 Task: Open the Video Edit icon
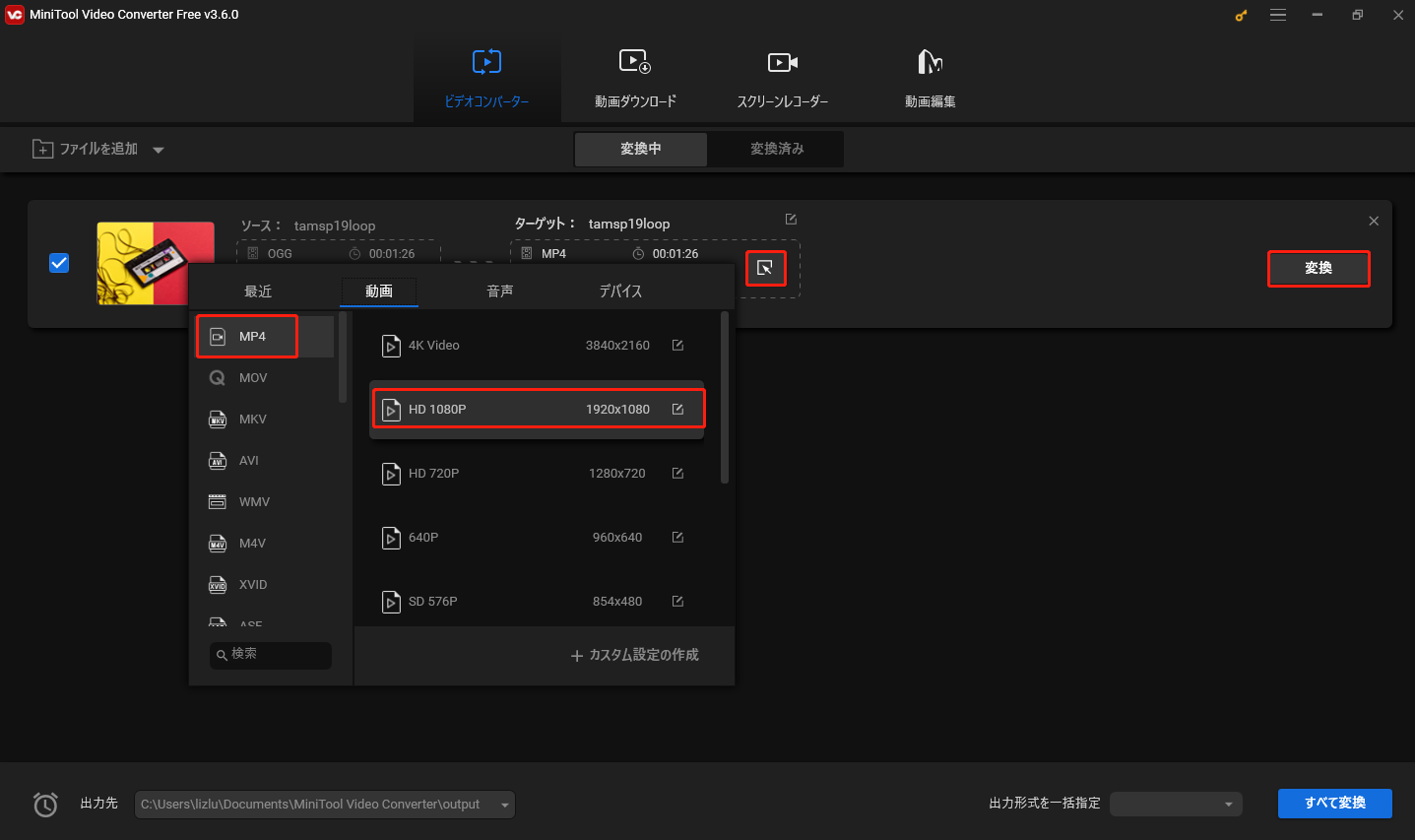tap(930, 63)
